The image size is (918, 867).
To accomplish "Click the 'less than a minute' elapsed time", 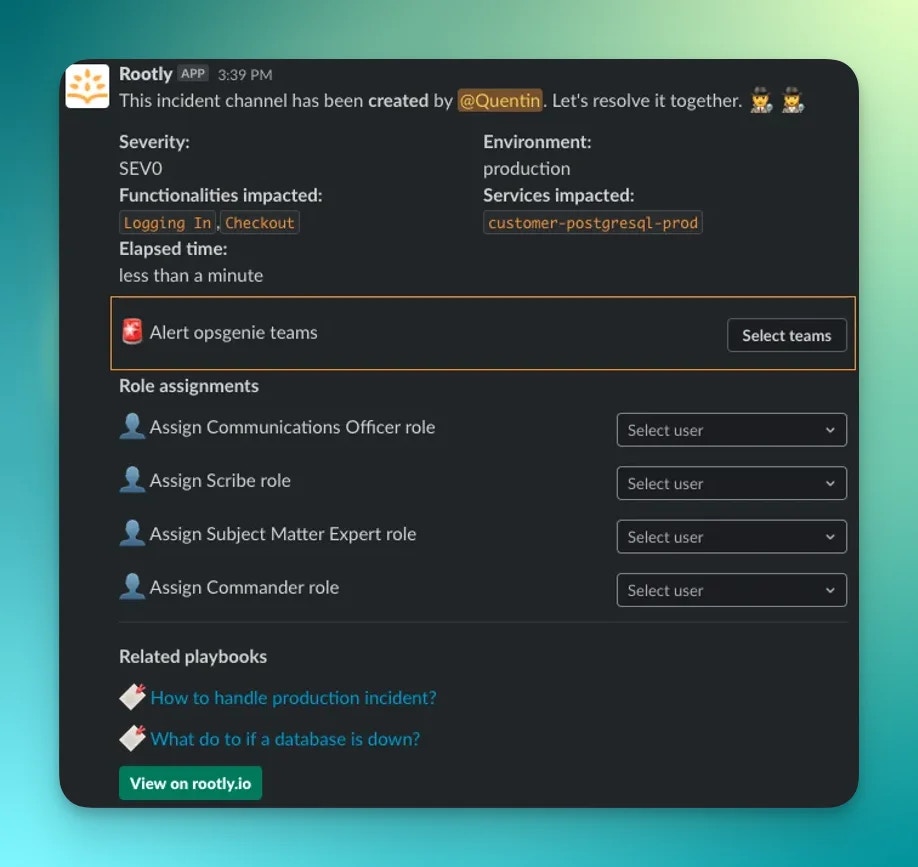I will [191, 275].
